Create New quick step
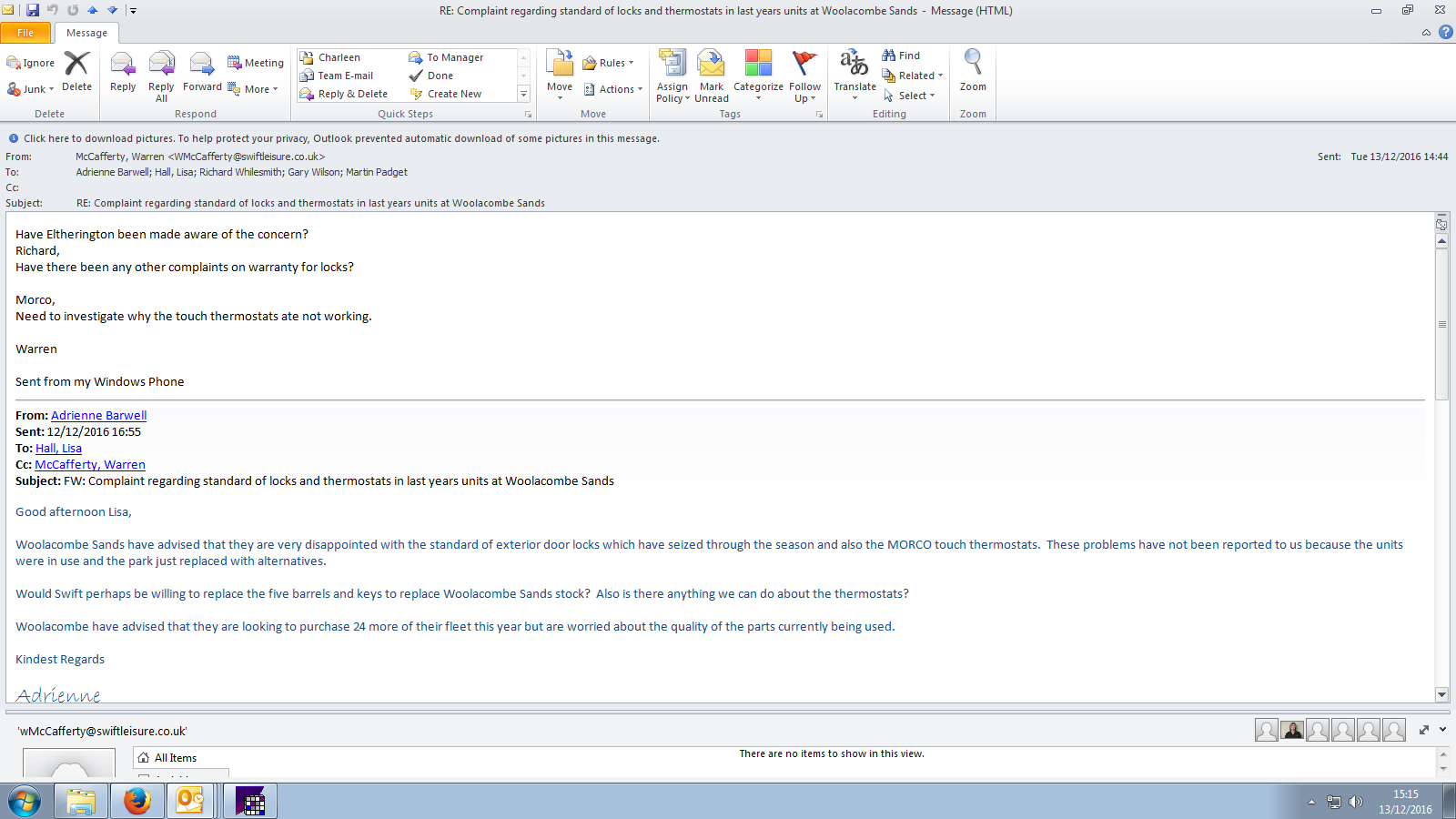The image size is (1456, 819). (446, 94)
